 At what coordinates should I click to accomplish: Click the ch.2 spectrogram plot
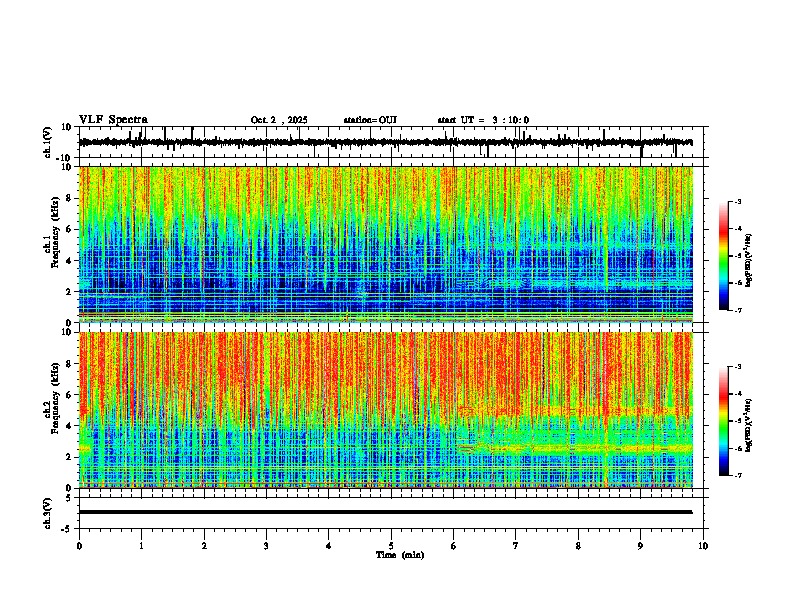386,410
